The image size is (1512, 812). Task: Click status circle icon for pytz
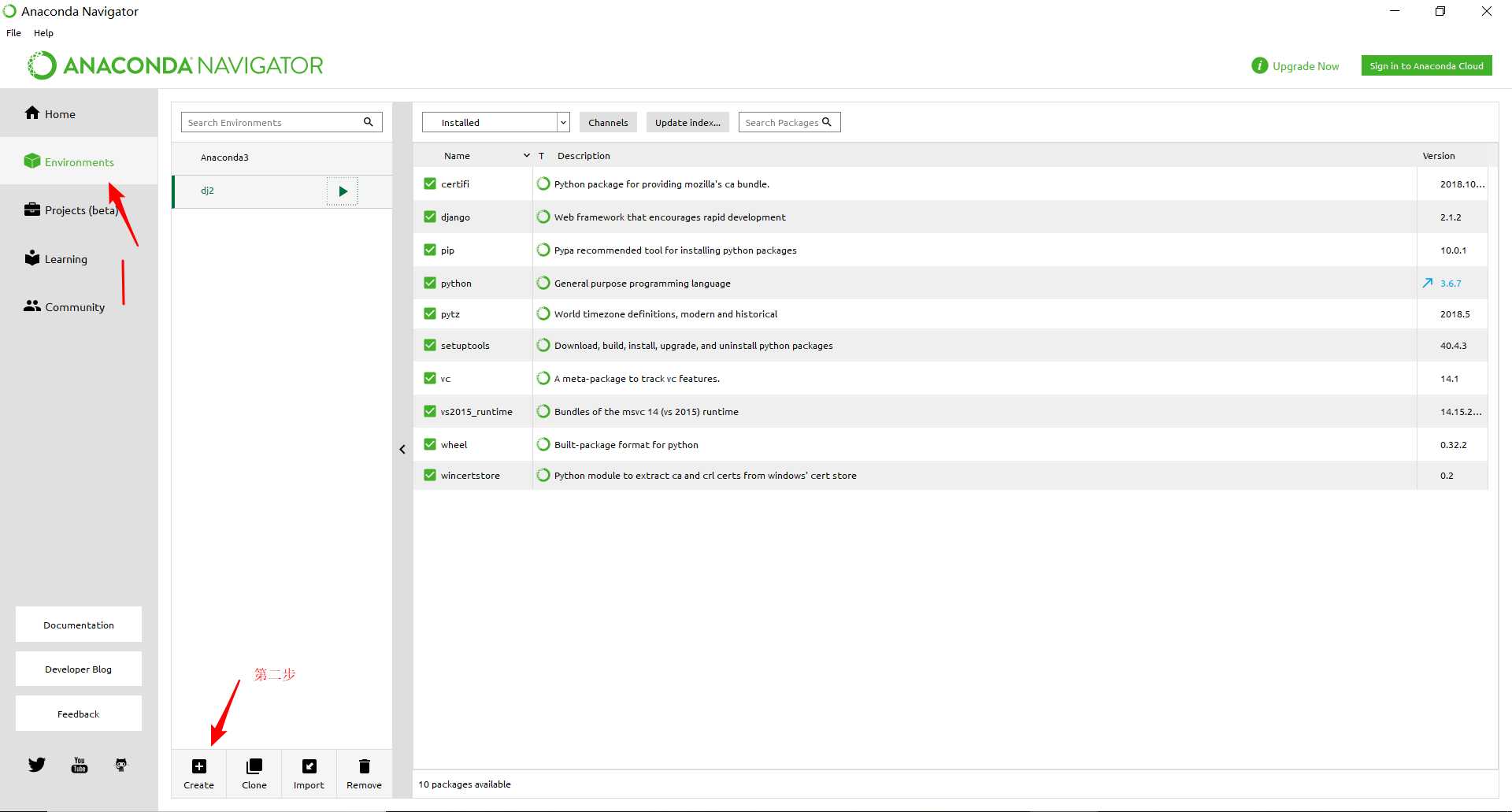click(543, 313)
